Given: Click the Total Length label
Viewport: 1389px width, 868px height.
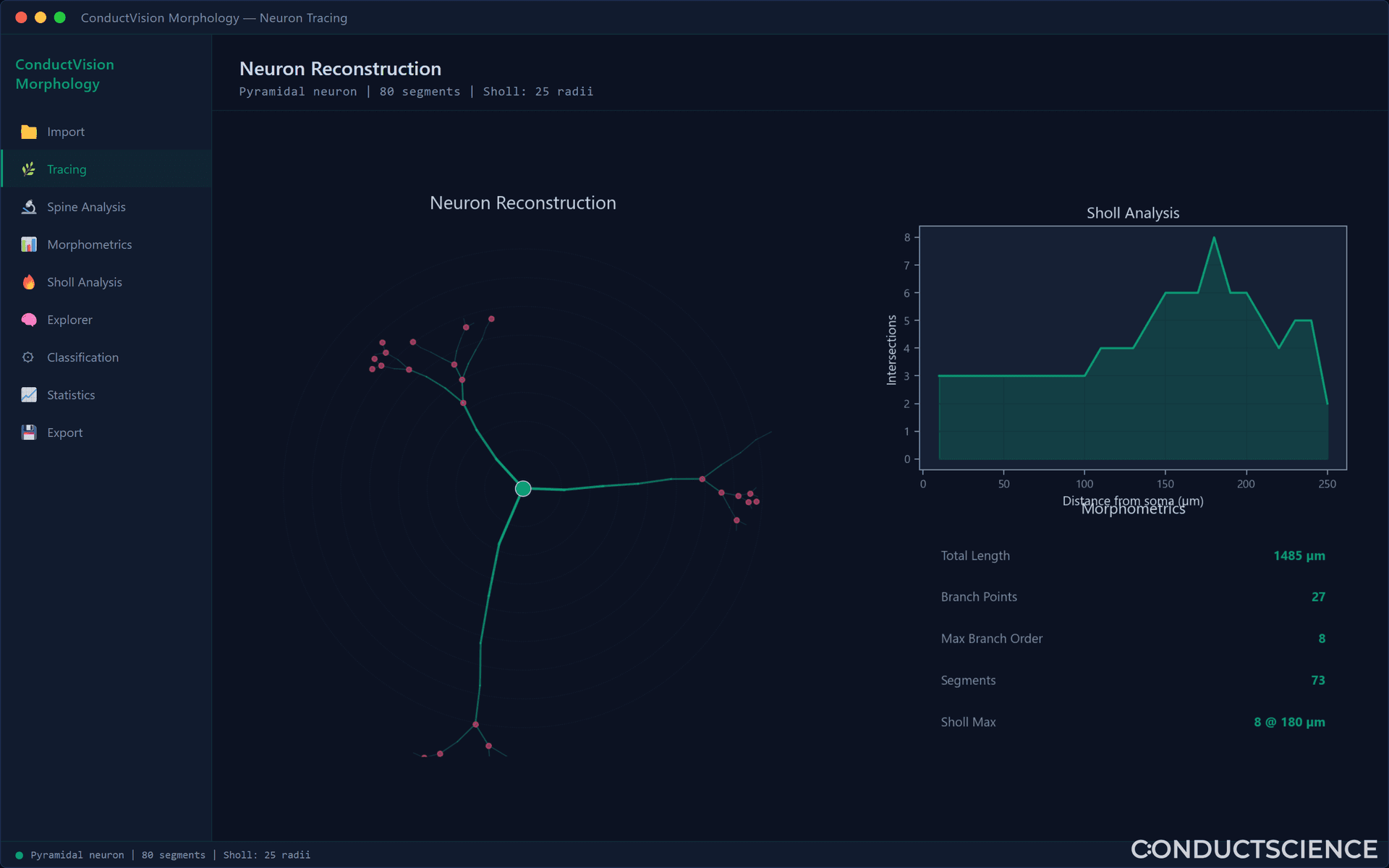Looking at the screenshot, I should click(975, 556).
